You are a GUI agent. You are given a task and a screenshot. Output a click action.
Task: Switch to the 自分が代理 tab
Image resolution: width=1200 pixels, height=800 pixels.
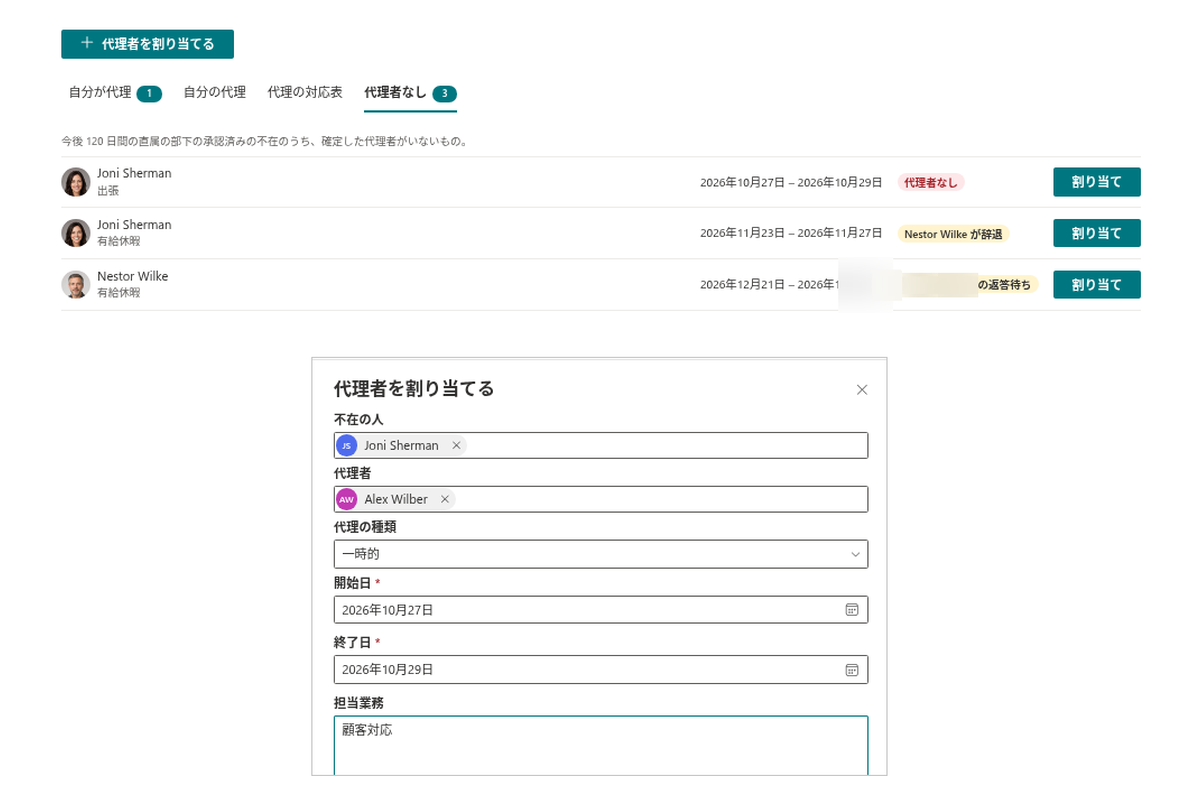coord(115,93)
